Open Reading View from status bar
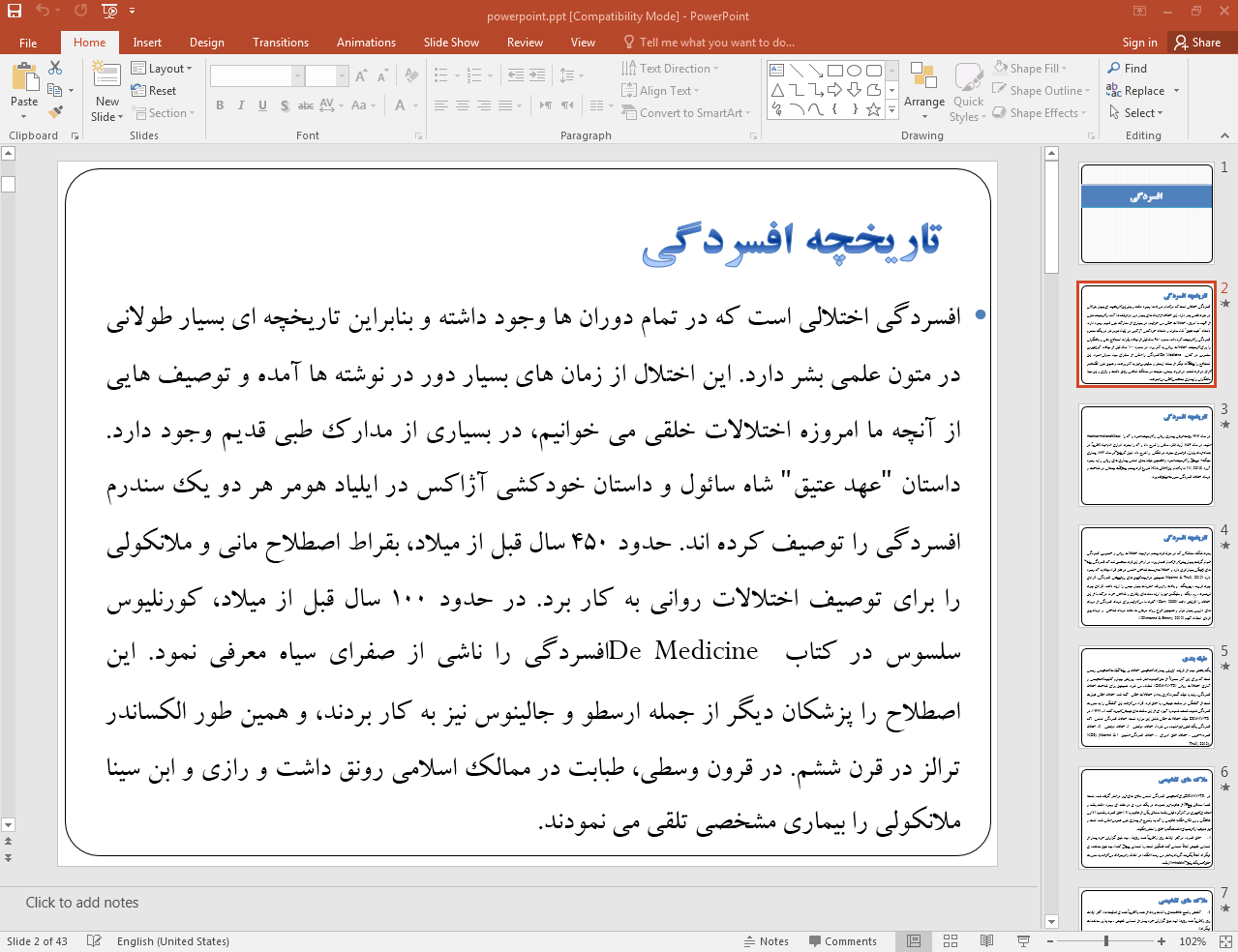The height and width of the screenshot is (952, 1238). (986, 941)
